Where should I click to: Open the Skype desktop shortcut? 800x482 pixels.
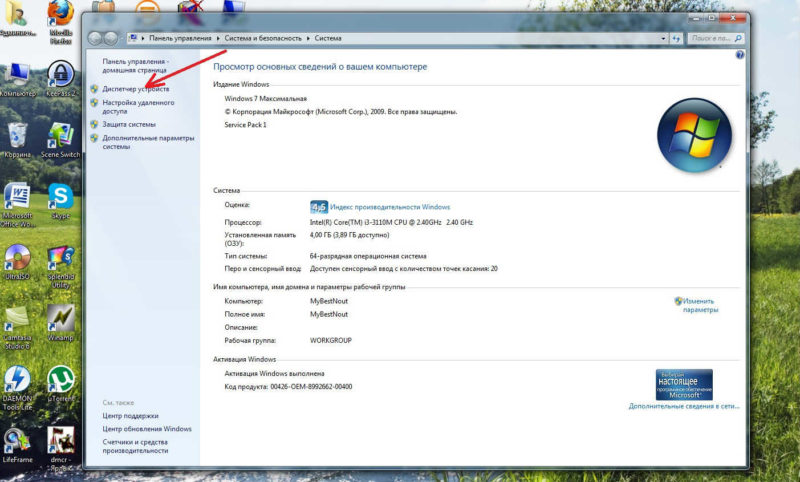click(x=61, y=197)
